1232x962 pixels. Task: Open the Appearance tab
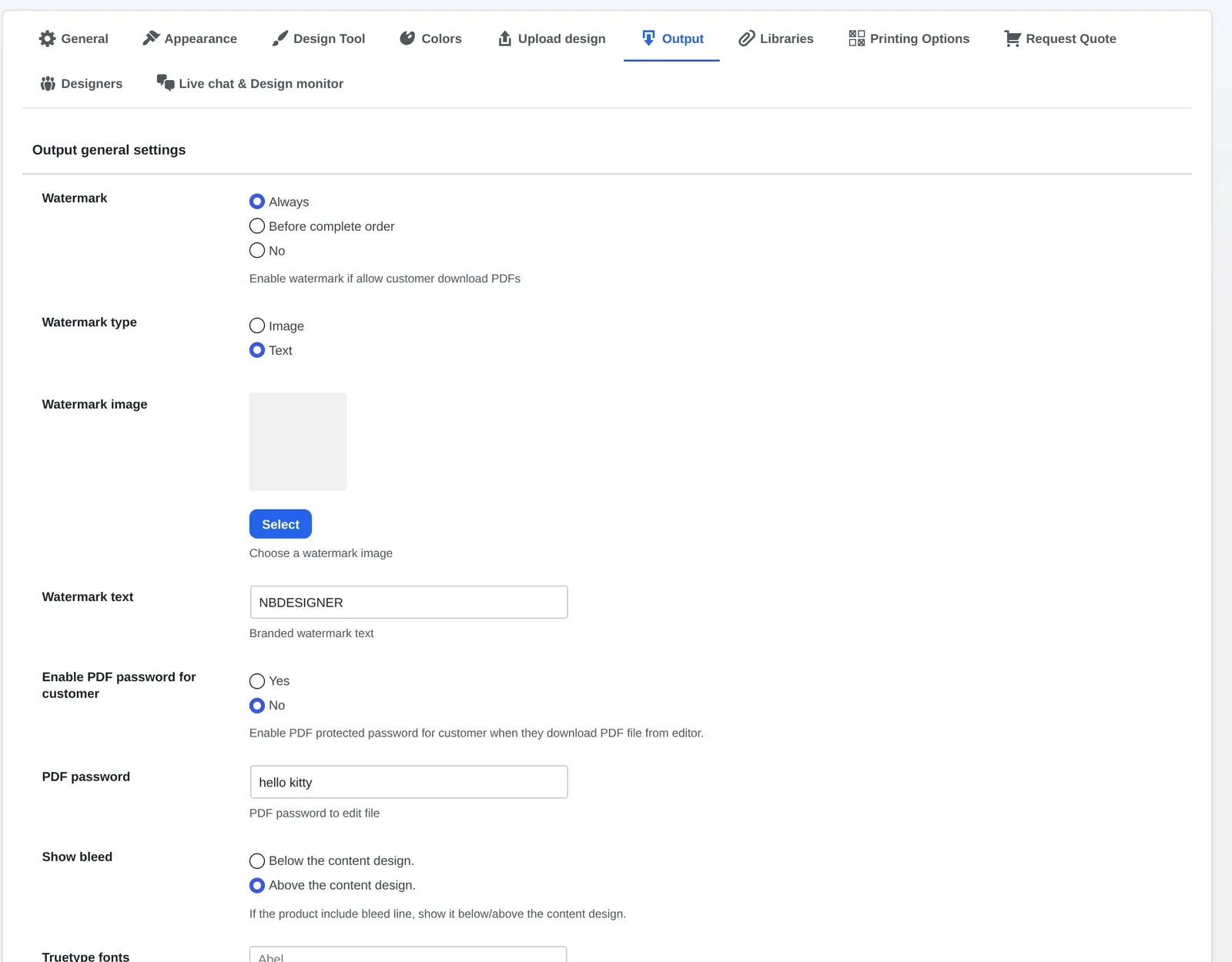(189, 38)
